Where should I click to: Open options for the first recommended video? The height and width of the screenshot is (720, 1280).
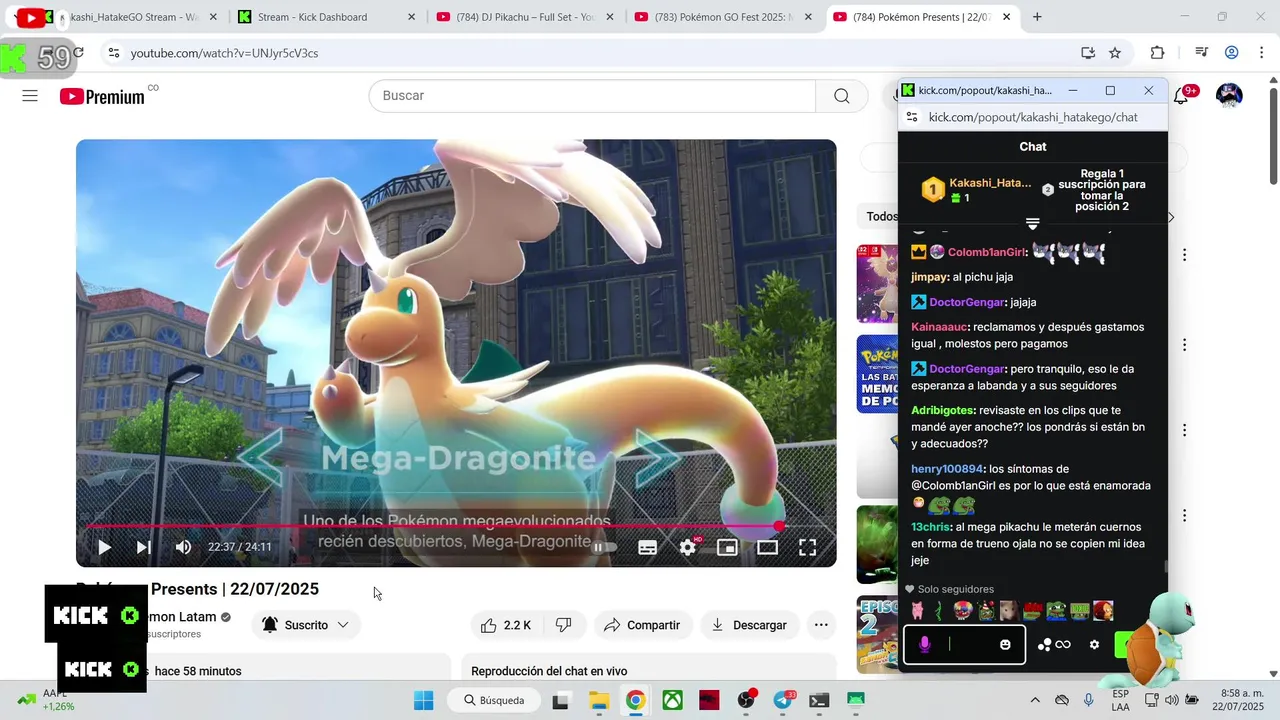tap(1184, 255)
